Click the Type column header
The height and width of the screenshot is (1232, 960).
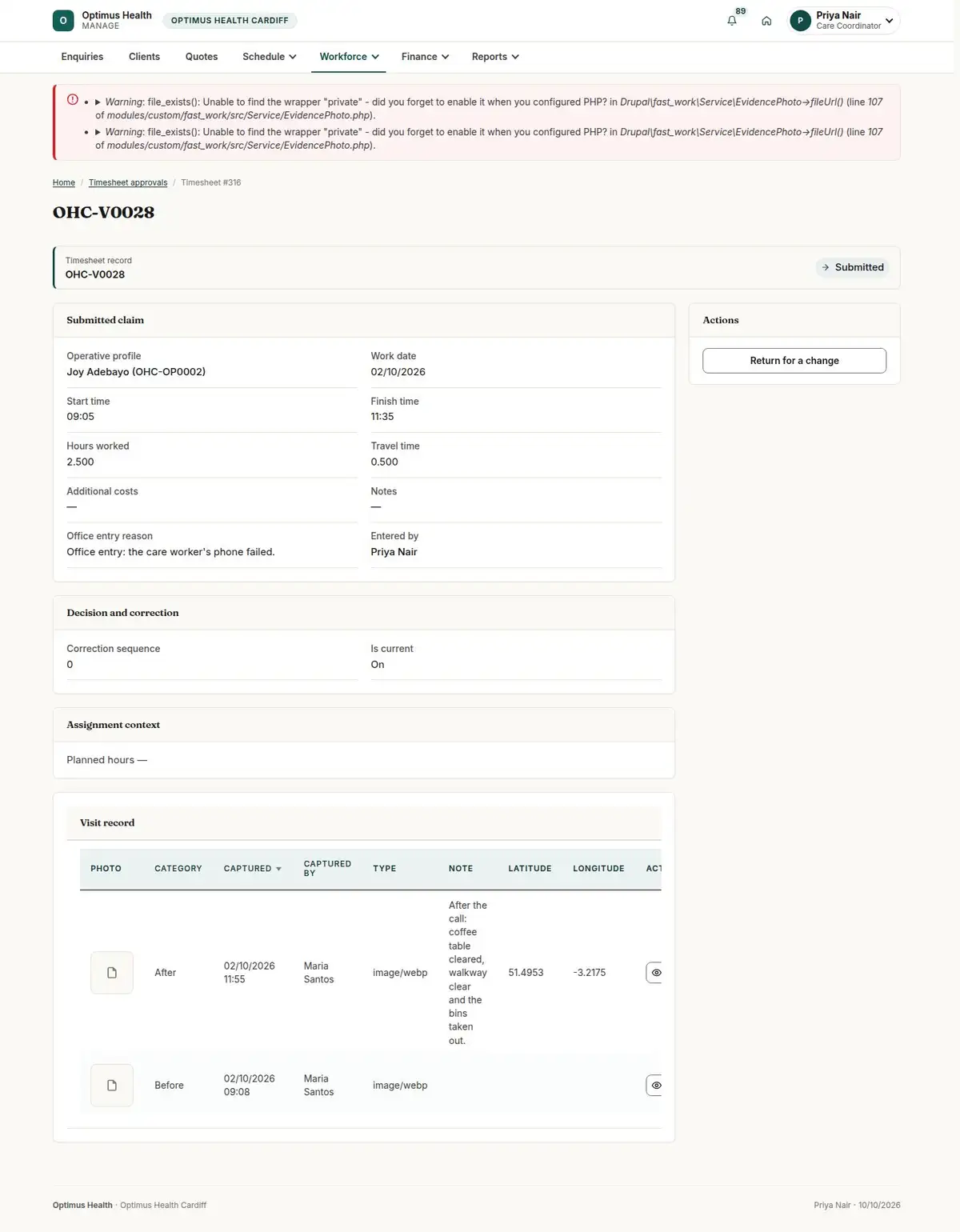point(385,869)
